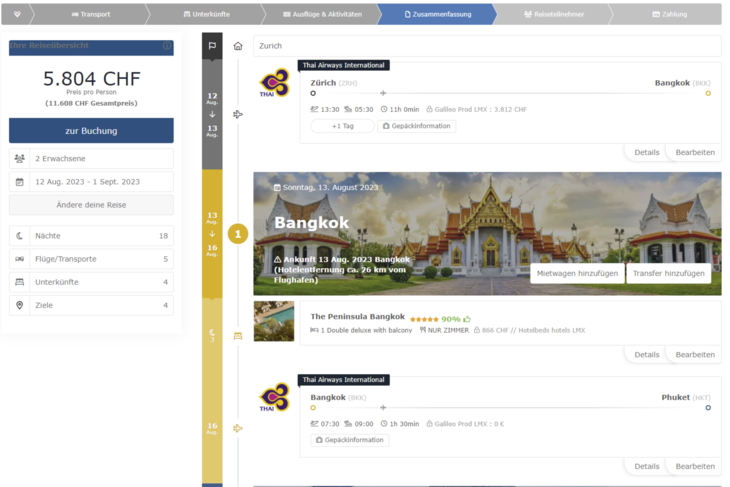Click the yellow number 1 stop marker
730x487 pixels.
[238, 234]
